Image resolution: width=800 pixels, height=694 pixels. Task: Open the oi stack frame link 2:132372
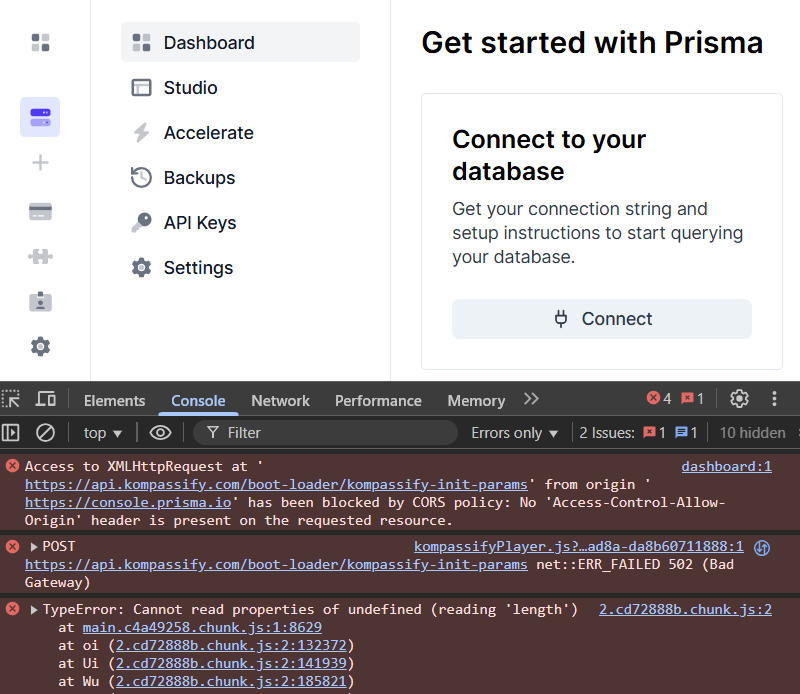click(x=231, y=646)
